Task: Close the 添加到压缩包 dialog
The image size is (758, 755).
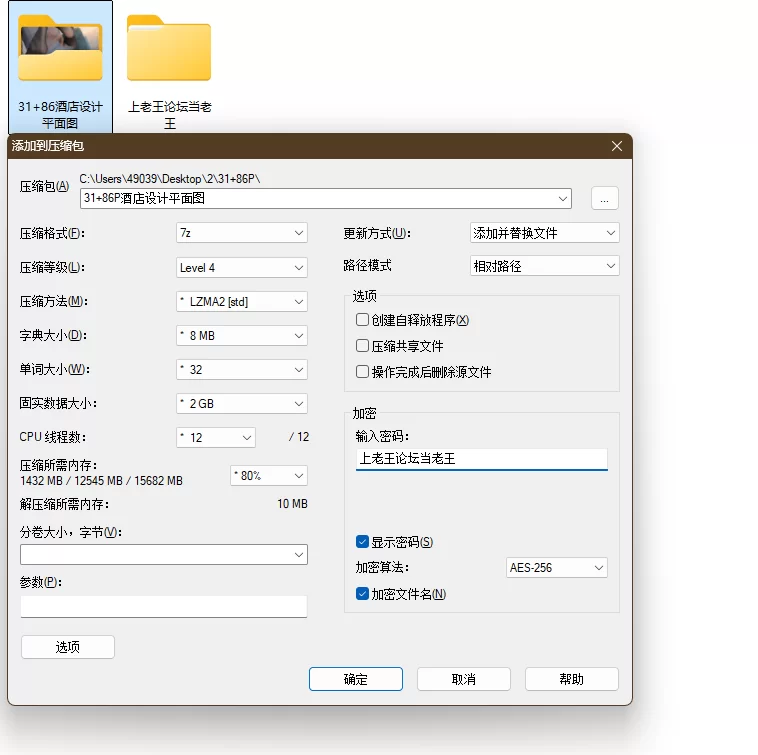Action: point(616,146)
